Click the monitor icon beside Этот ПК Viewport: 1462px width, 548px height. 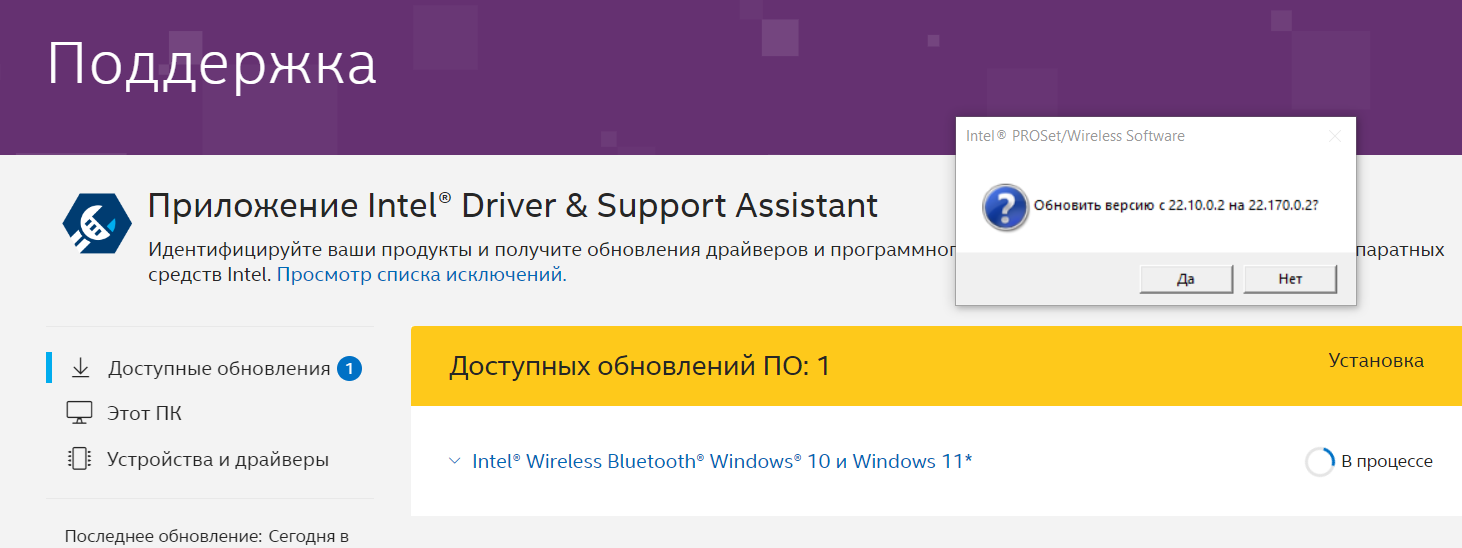[x=79, y=413]
